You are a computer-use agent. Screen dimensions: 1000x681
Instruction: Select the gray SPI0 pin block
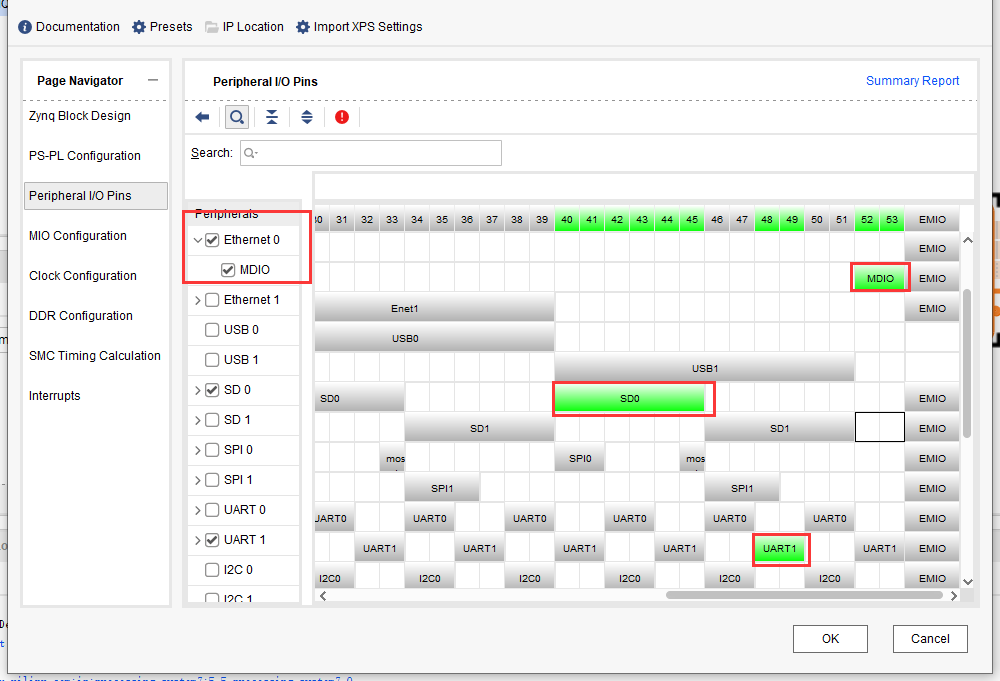point(580,458)
